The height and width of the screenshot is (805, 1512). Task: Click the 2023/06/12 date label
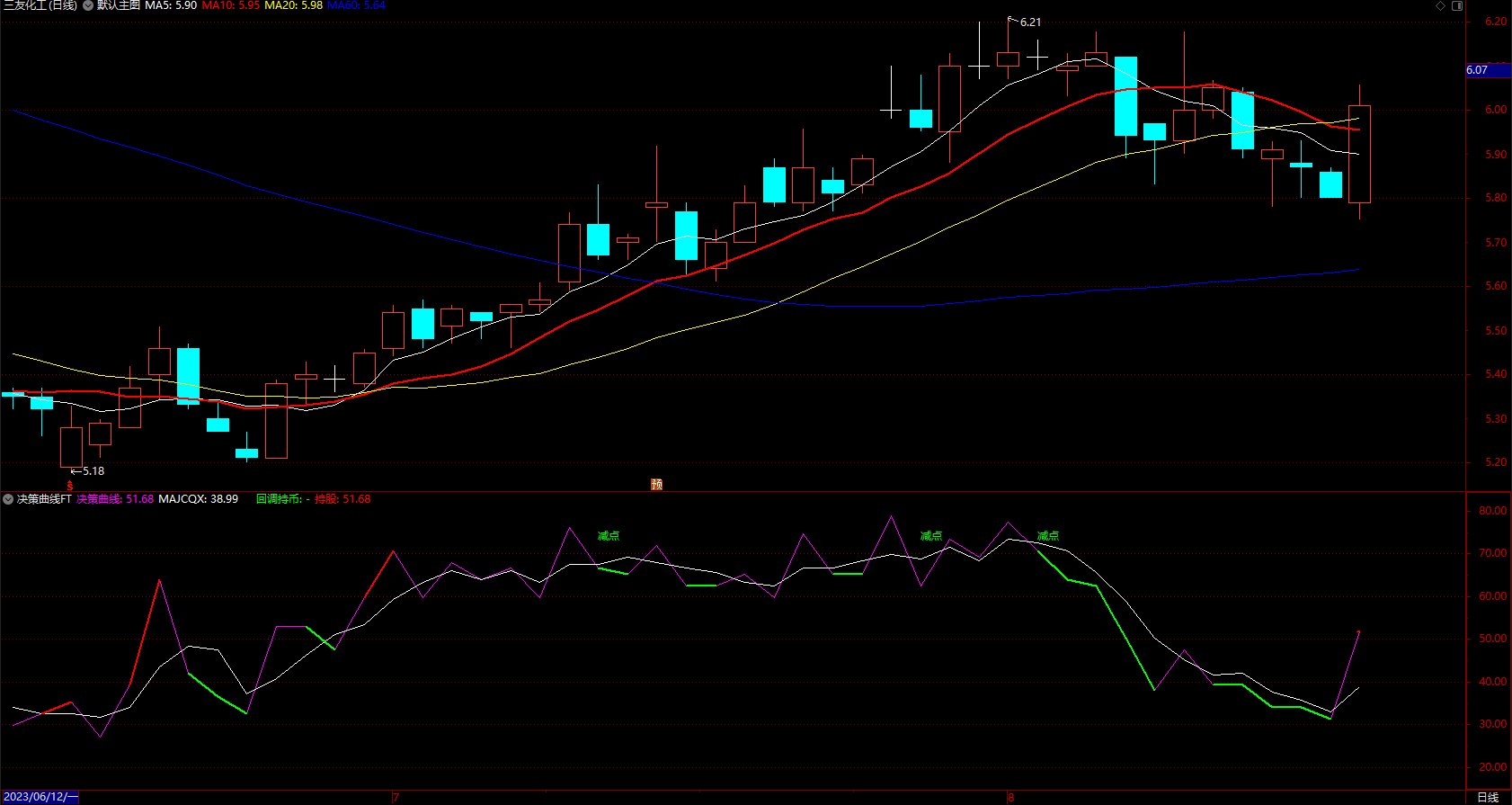coord(40,797)
